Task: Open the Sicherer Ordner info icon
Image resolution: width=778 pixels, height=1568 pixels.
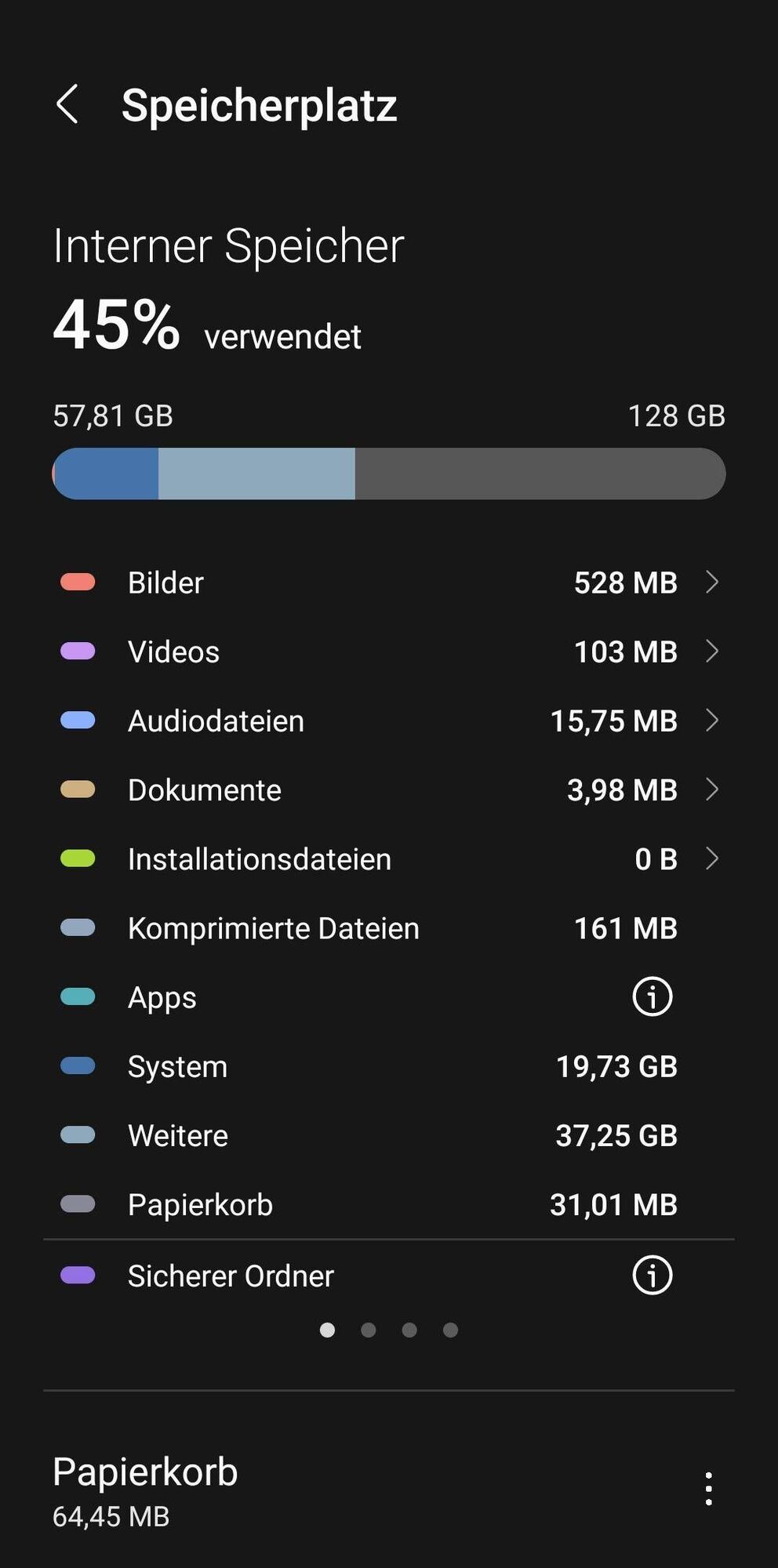Action: pyautogui.click(x=652, y=1275)
